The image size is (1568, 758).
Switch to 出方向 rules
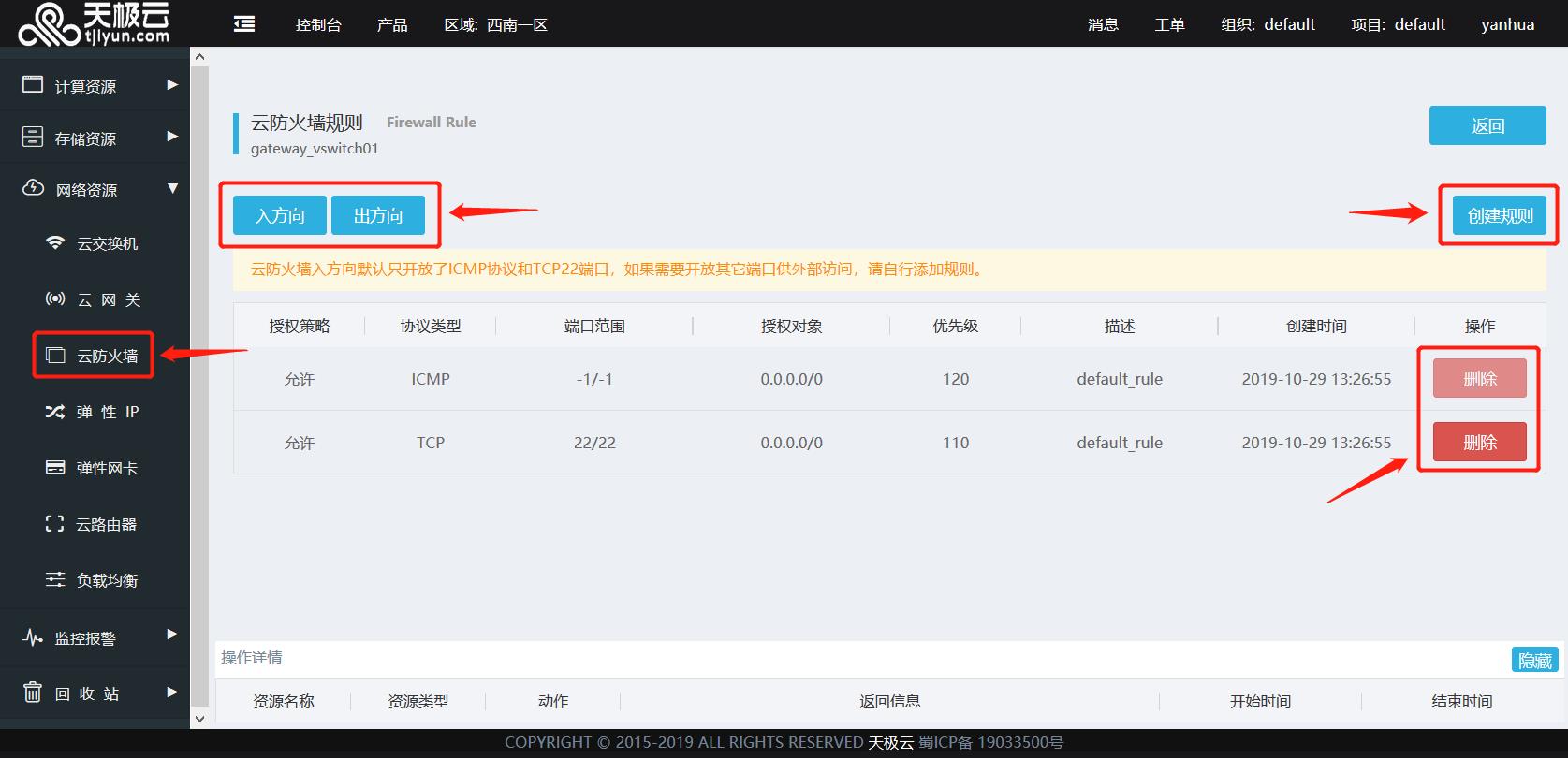(378, 215)
